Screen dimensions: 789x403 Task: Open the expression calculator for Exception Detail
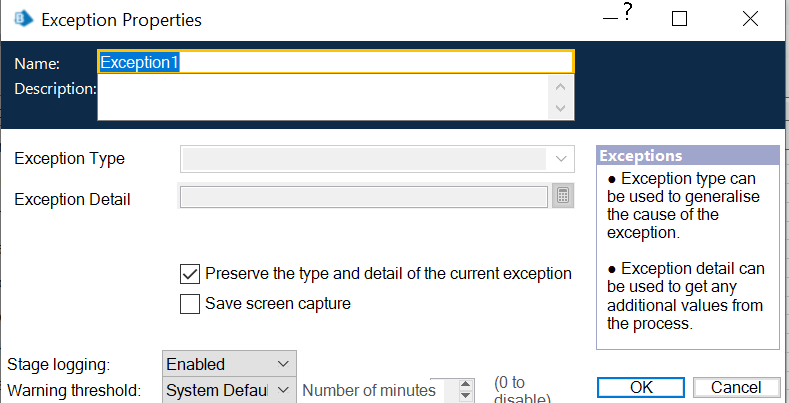(563, 196)
